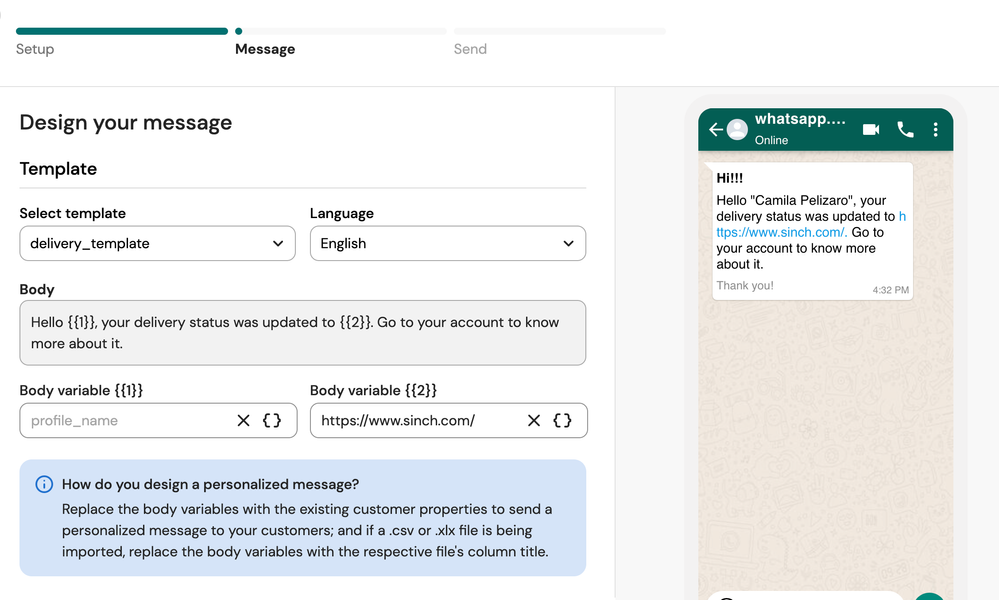Select the Message step label
This screenshot has height=600, width=999.
click(x=265, y=49)
